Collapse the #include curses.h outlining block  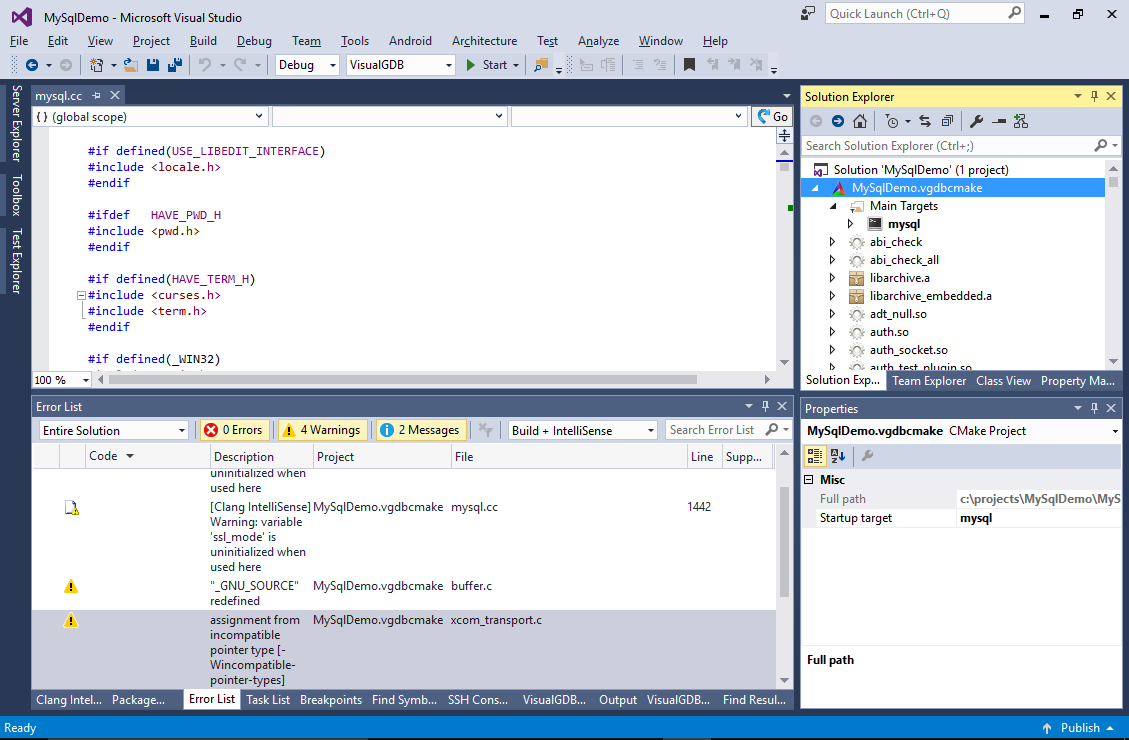click(x=81, y=295)
